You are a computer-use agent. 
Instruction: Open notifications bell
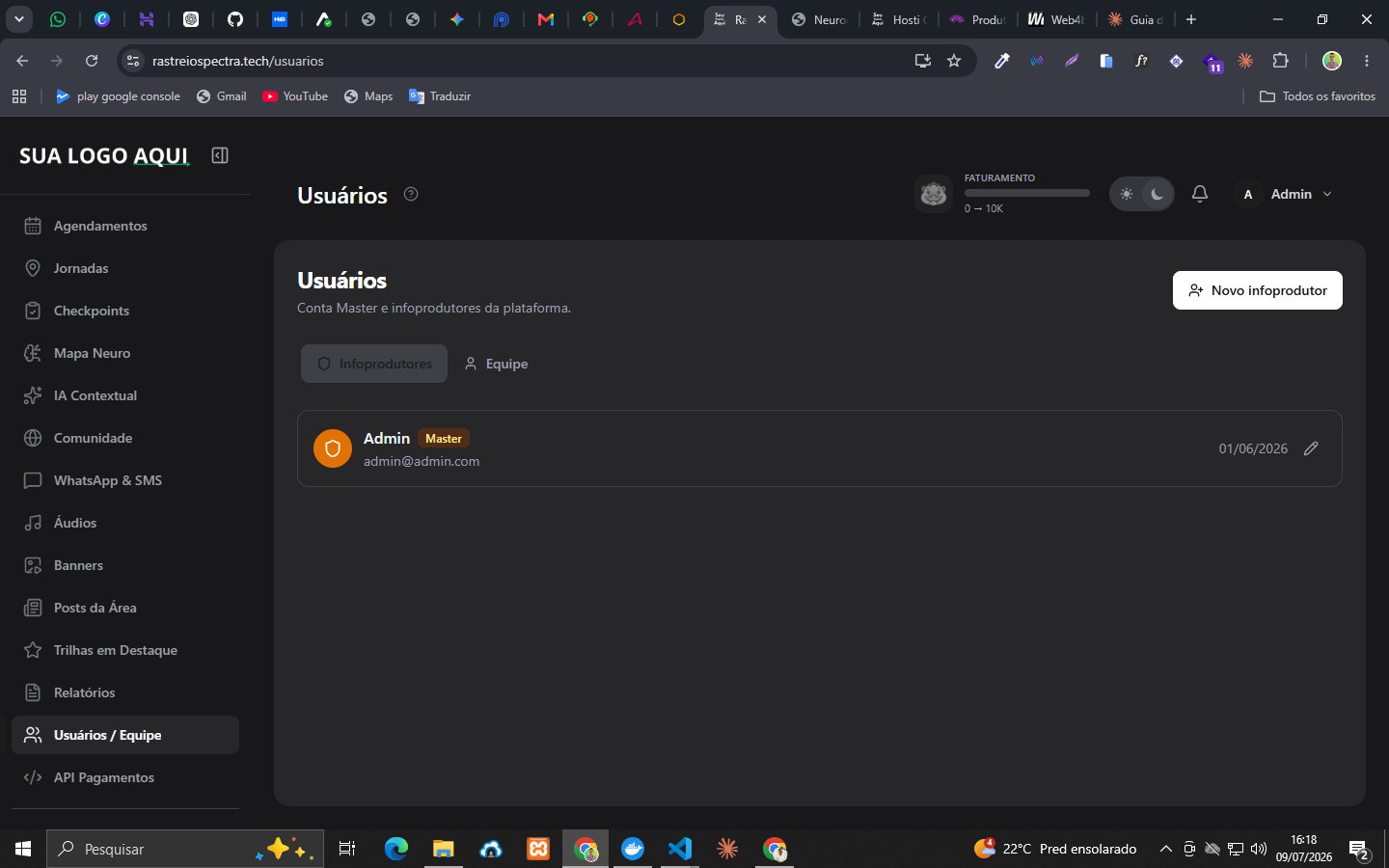[1200, 194]
